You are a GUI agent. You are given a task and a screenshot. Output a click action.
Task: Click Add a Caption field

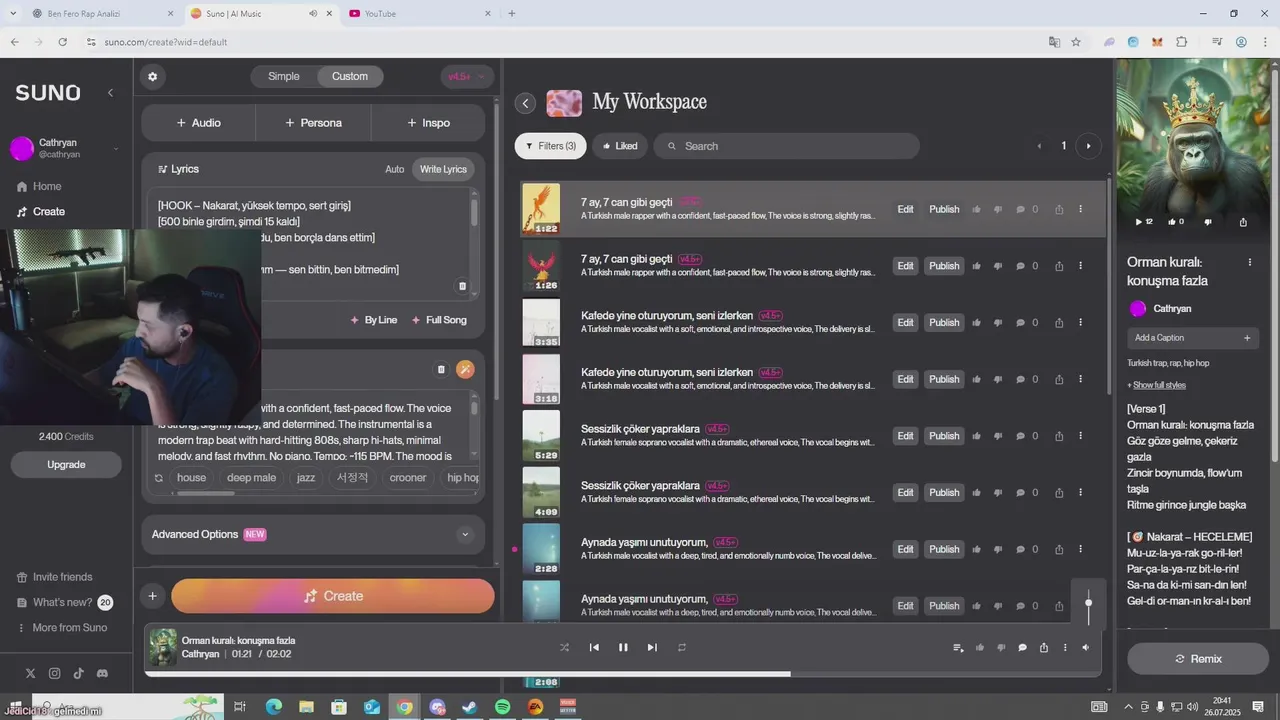(1193, 338)
